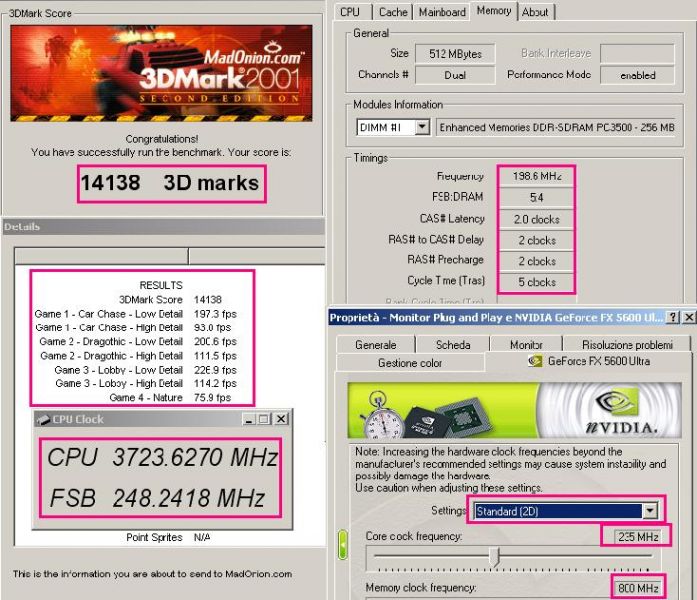
Task: Click the CPU Clock window icon
Action: (43, 419)
